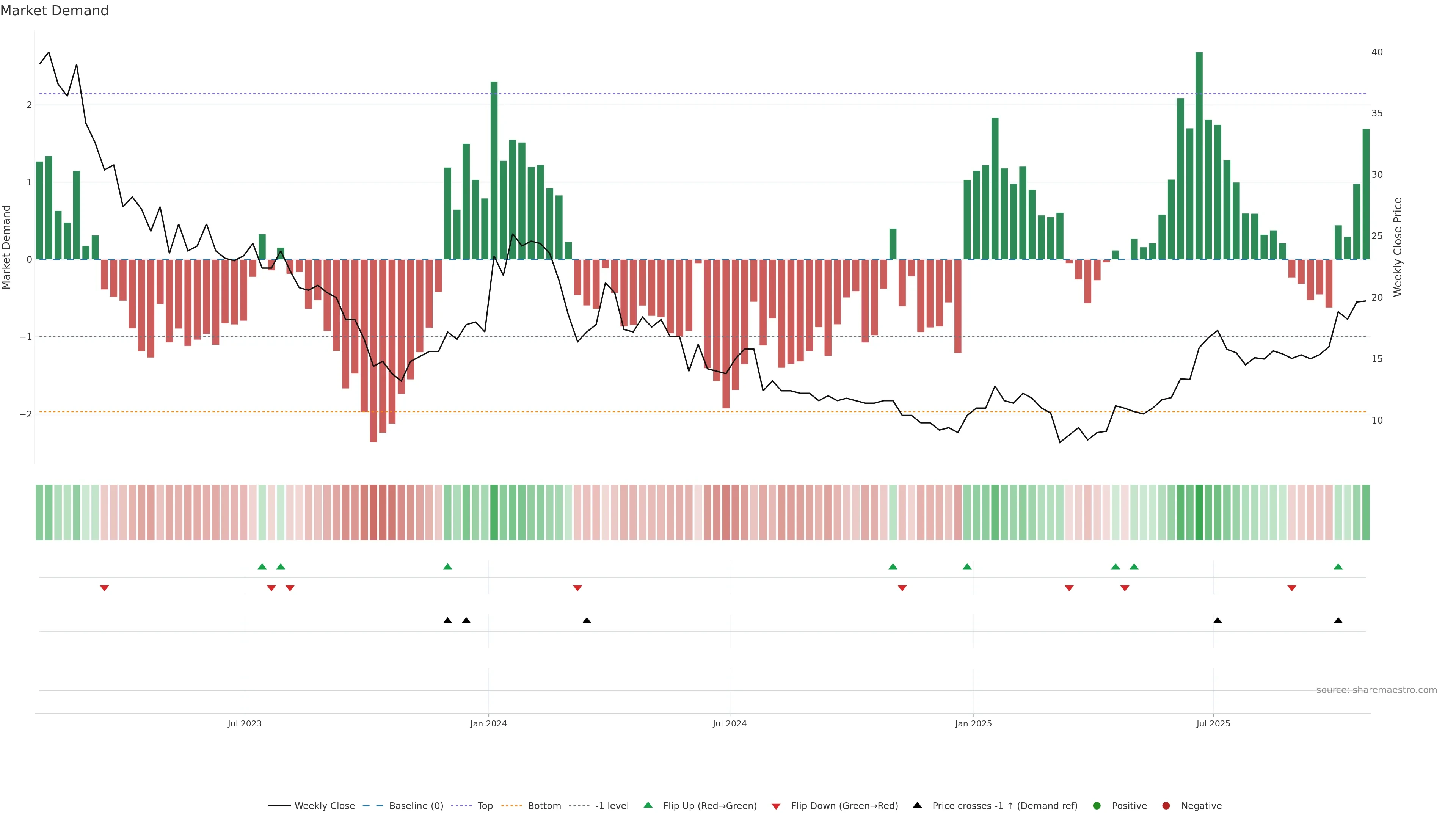This screenshot has width=1456, height=819.
Task: Click the Jul 2024 x-axis label
Action: tap(729, 723)
